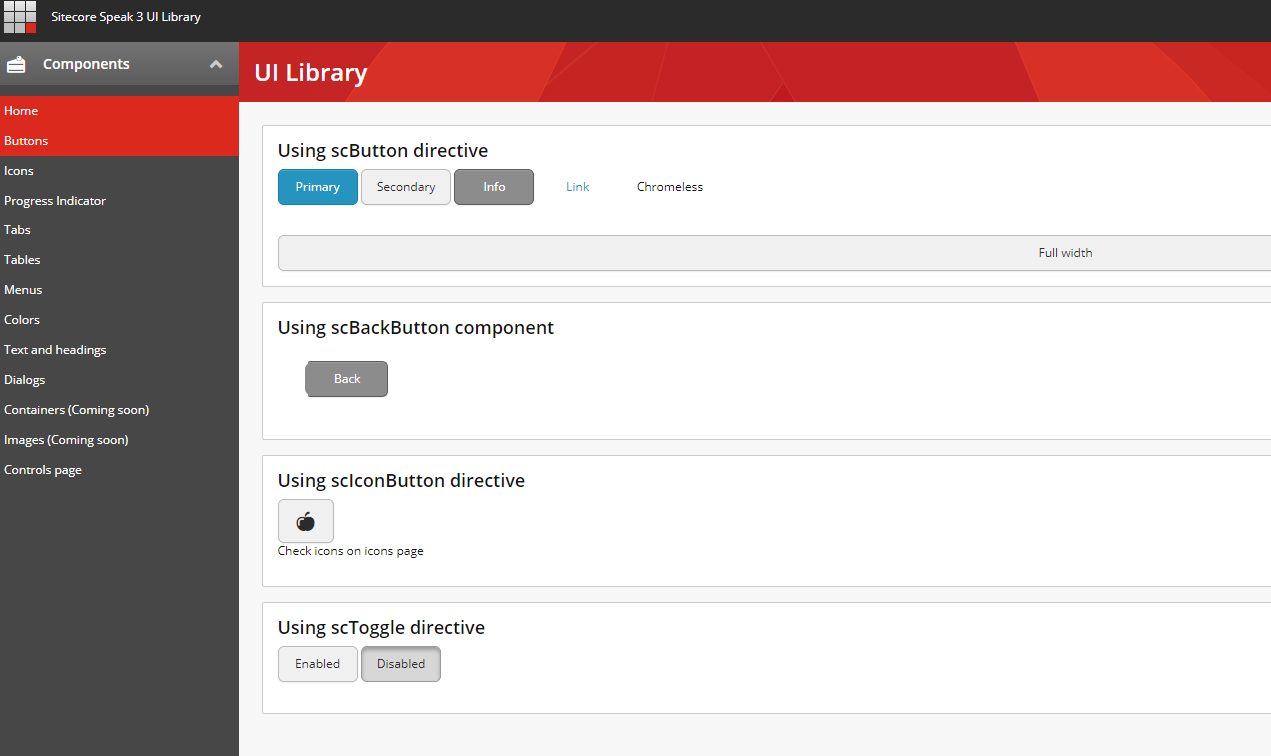Click the Sitecore grid logo icon
Screen dimensions: 1271x756
point(19,17)
